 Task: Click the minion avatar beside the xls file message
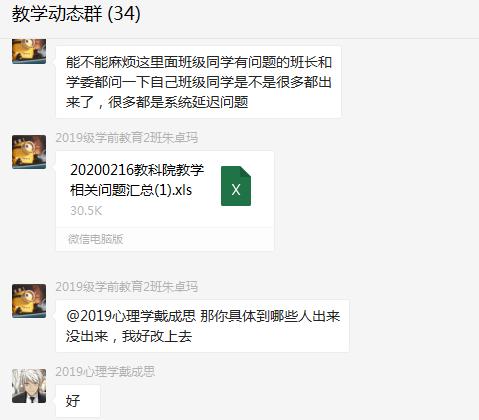(x=29, y=152)
